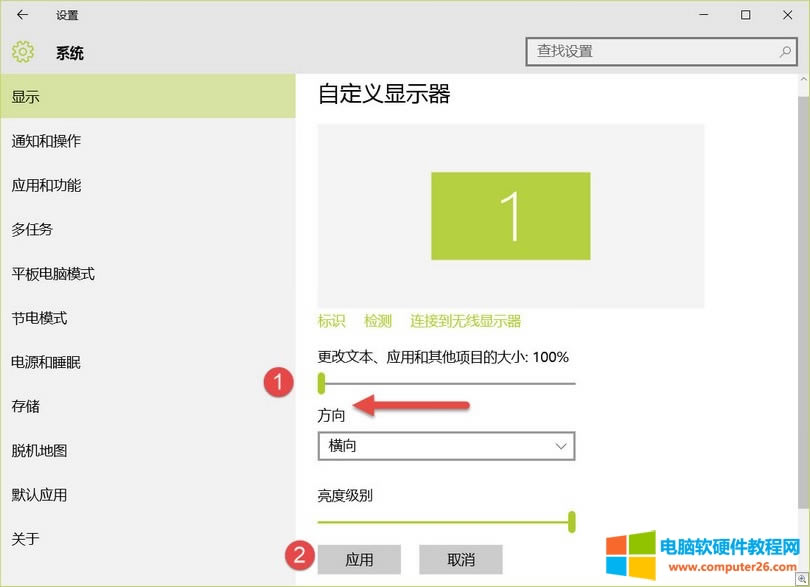Open 多任务 settings
This screenshot has height=587, width=810.
[148, 229]
